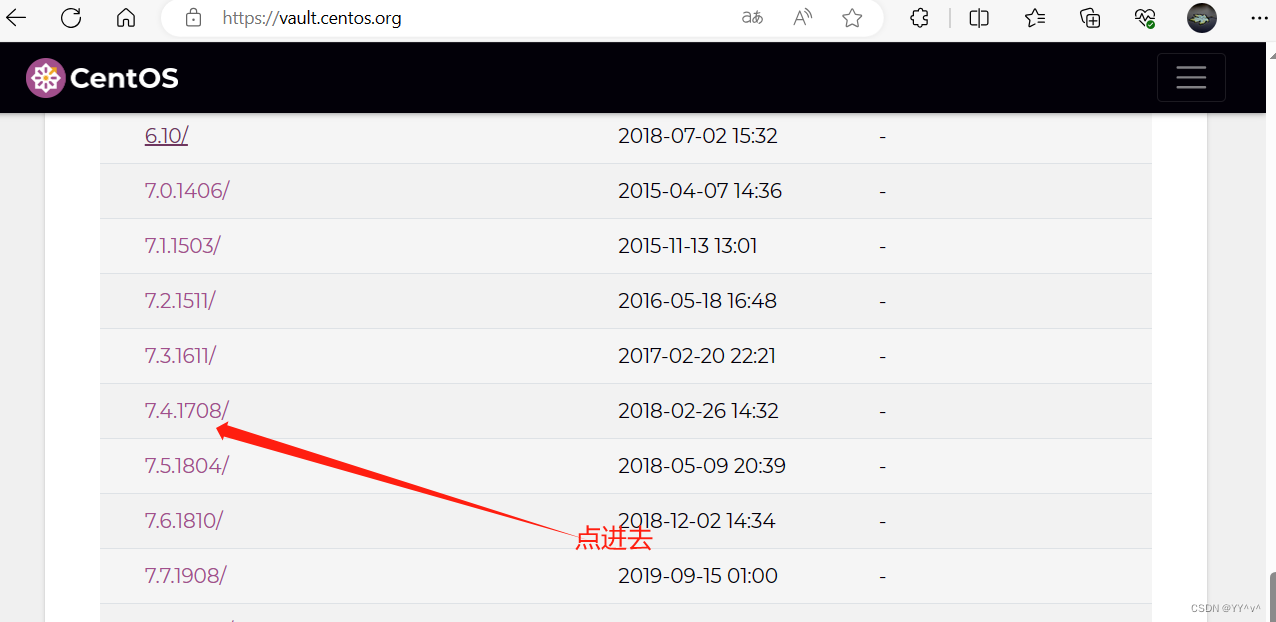Open the 7.3.1611/ directory link
Screen dimensions: 1276x622
point(180,356)
